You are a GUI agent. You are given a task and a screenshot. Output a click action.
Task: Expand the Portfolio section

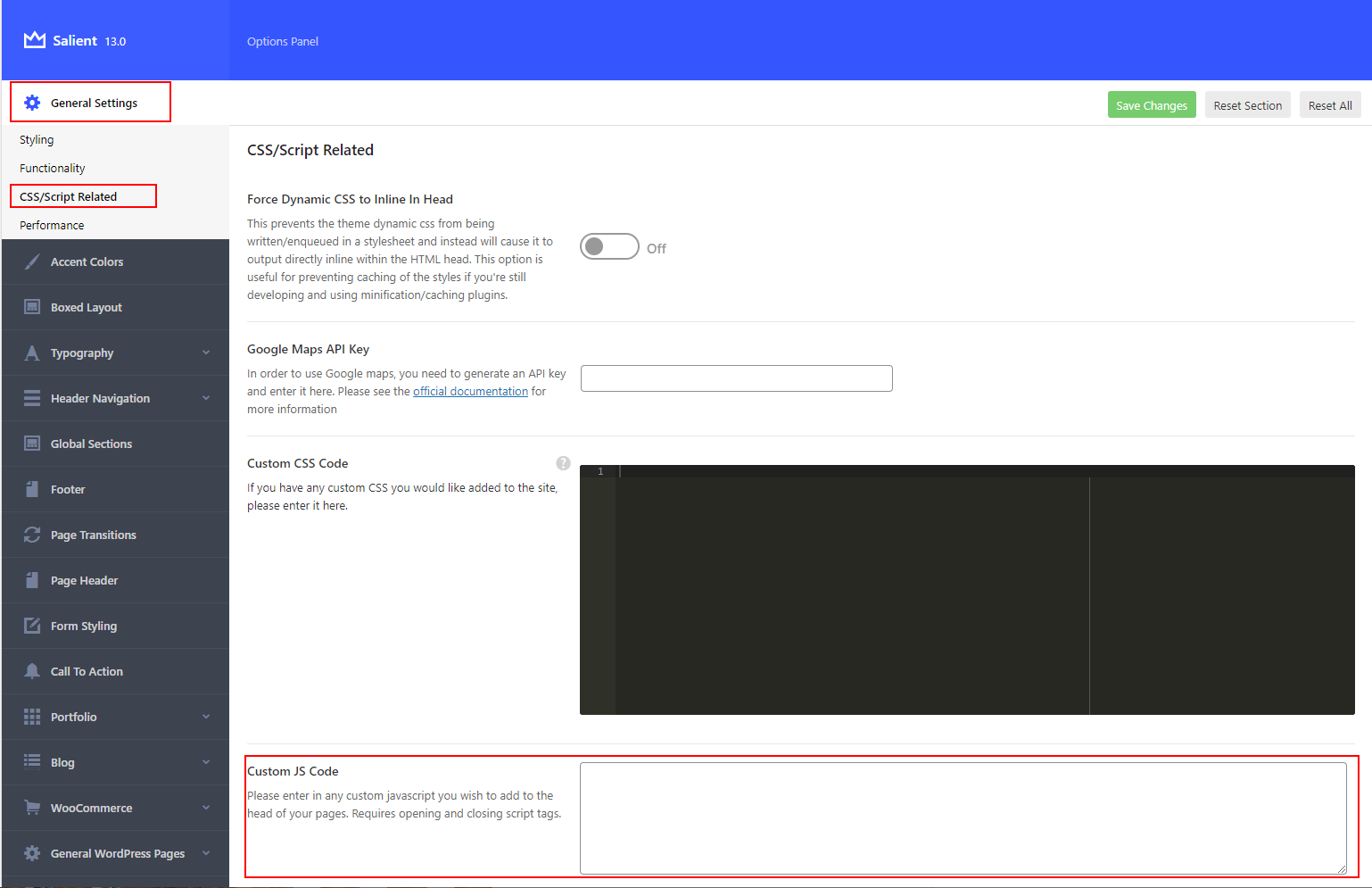206,717
